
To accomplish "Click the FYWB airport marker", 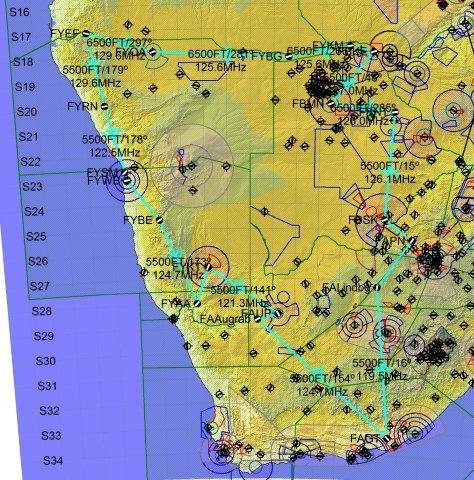I will (127, 181).
